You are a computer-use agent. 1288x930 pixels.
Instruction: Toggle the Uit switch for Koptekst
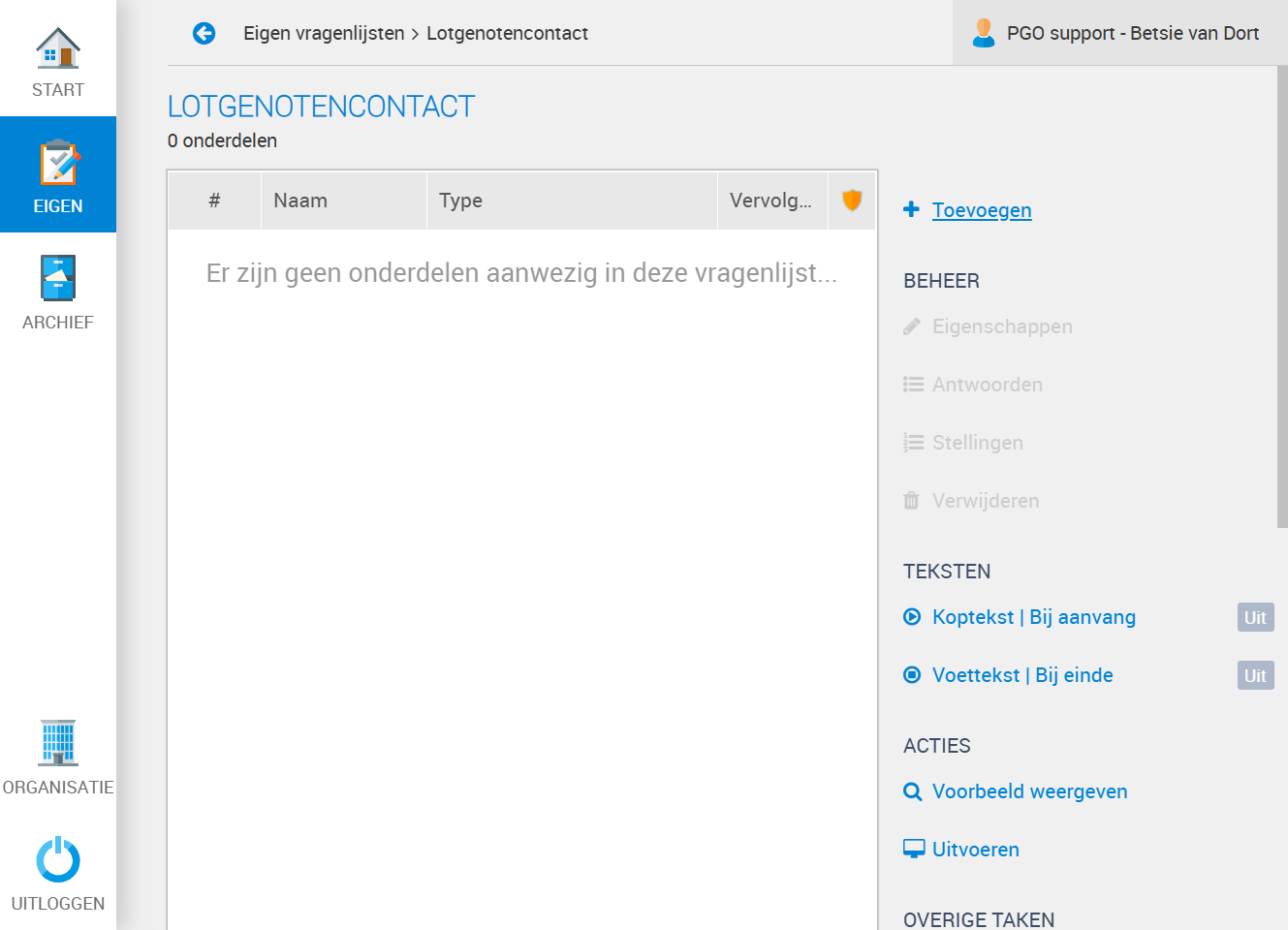1255,617
